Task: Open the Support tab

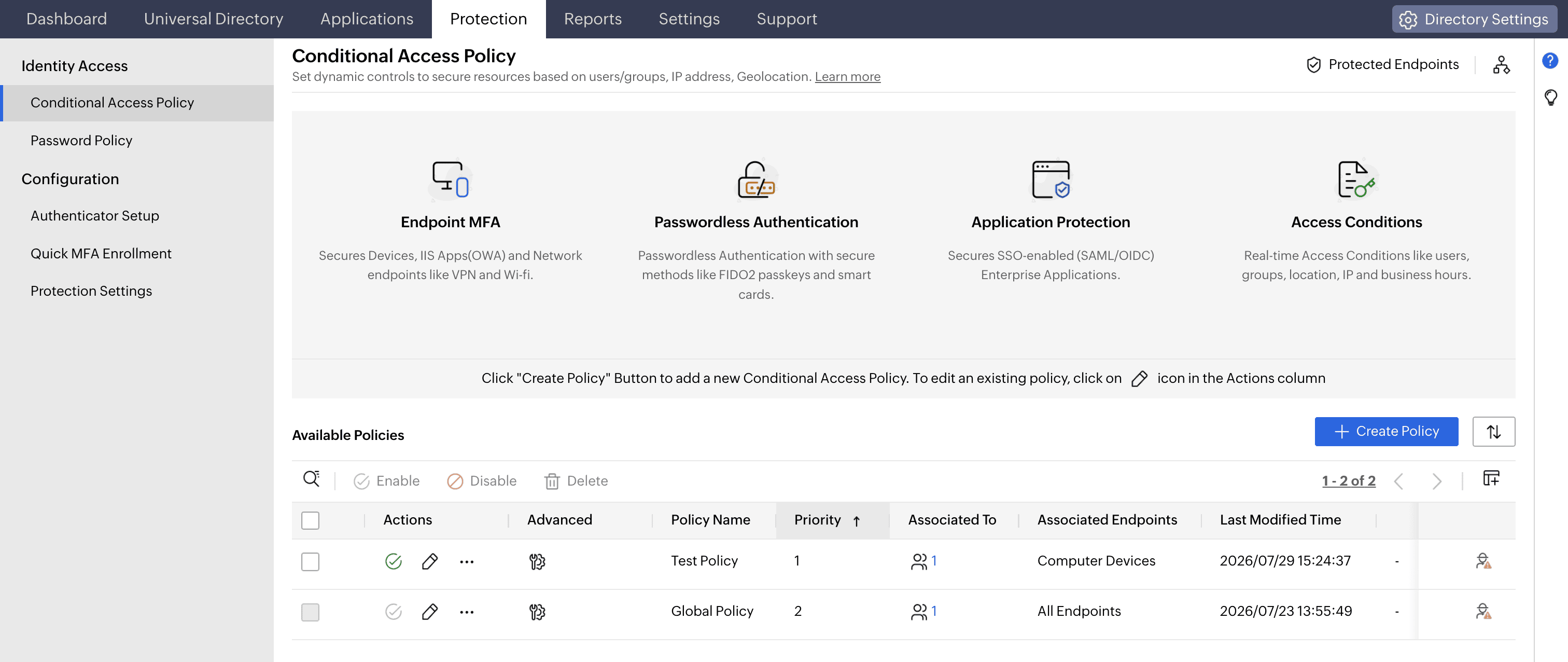Action: 787,19
